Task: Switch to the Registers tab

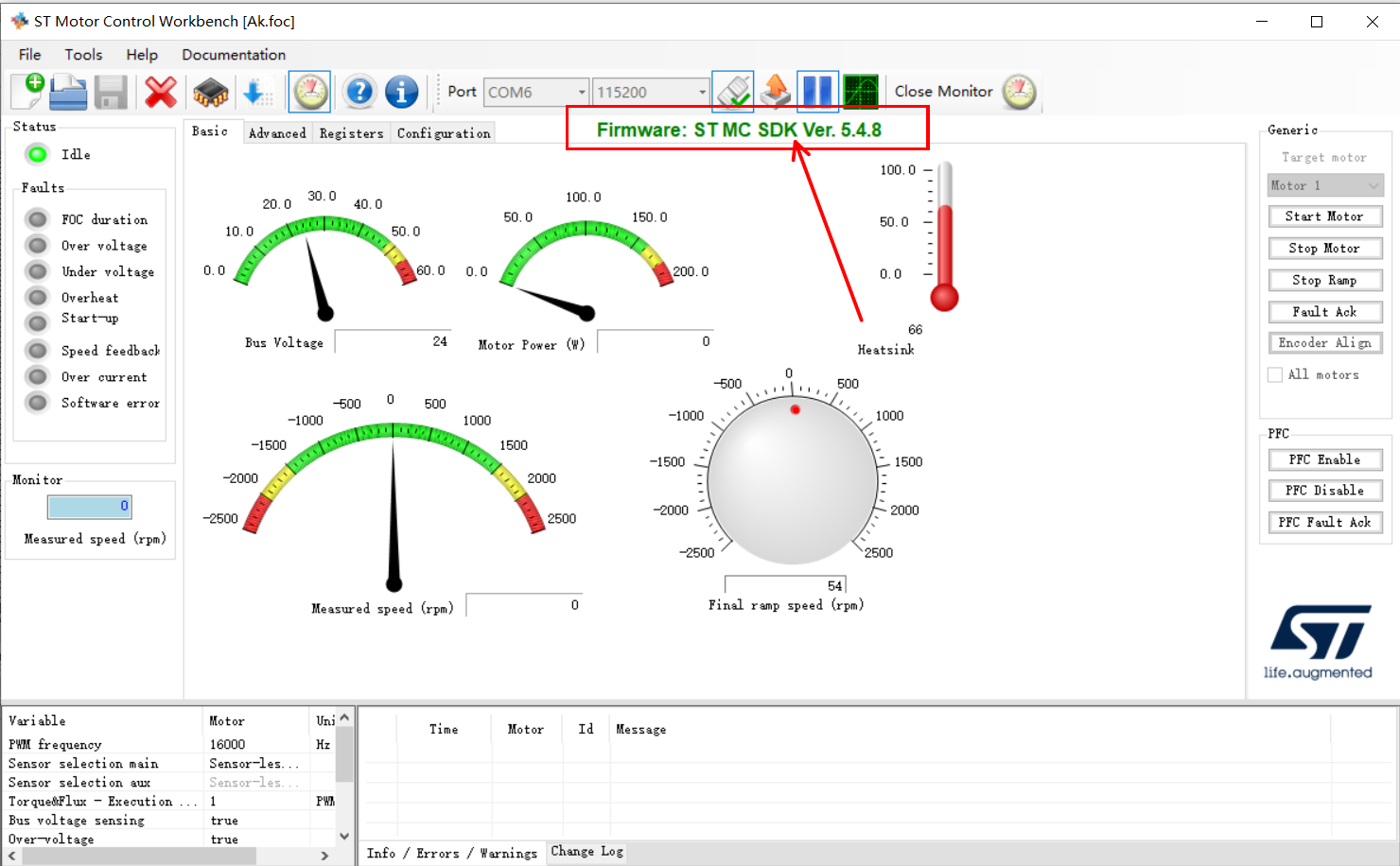Action: (351, 133)
